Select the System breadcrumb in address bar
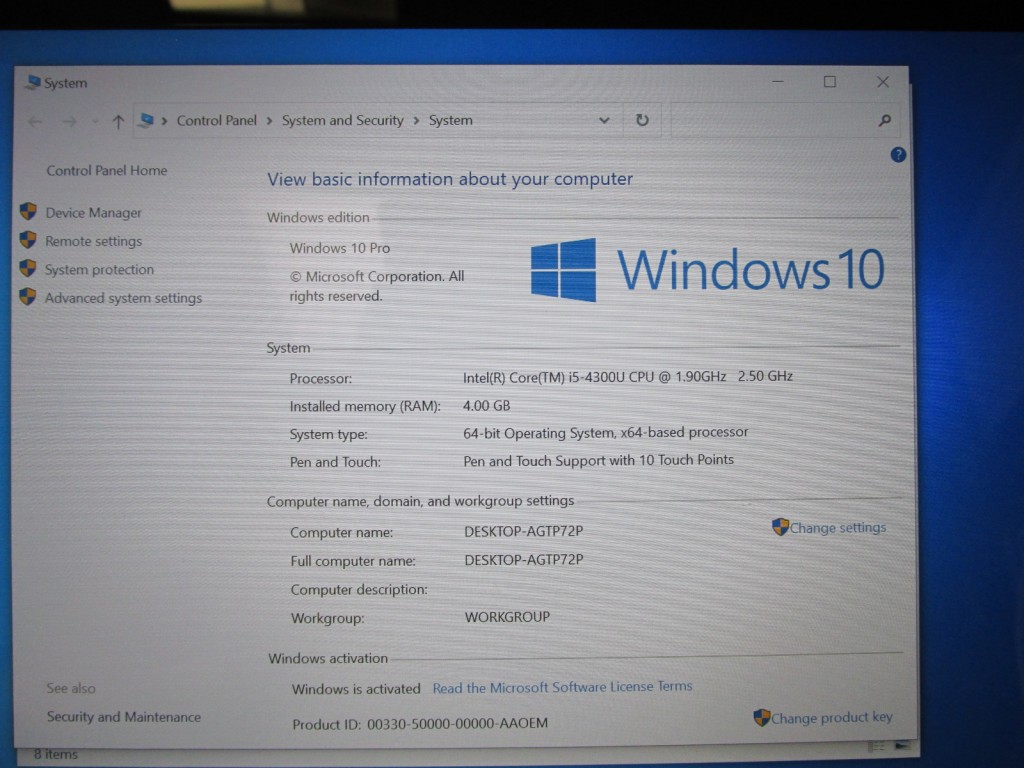Viewport: 1024px width, 768px height. click(x=451, y=120)
